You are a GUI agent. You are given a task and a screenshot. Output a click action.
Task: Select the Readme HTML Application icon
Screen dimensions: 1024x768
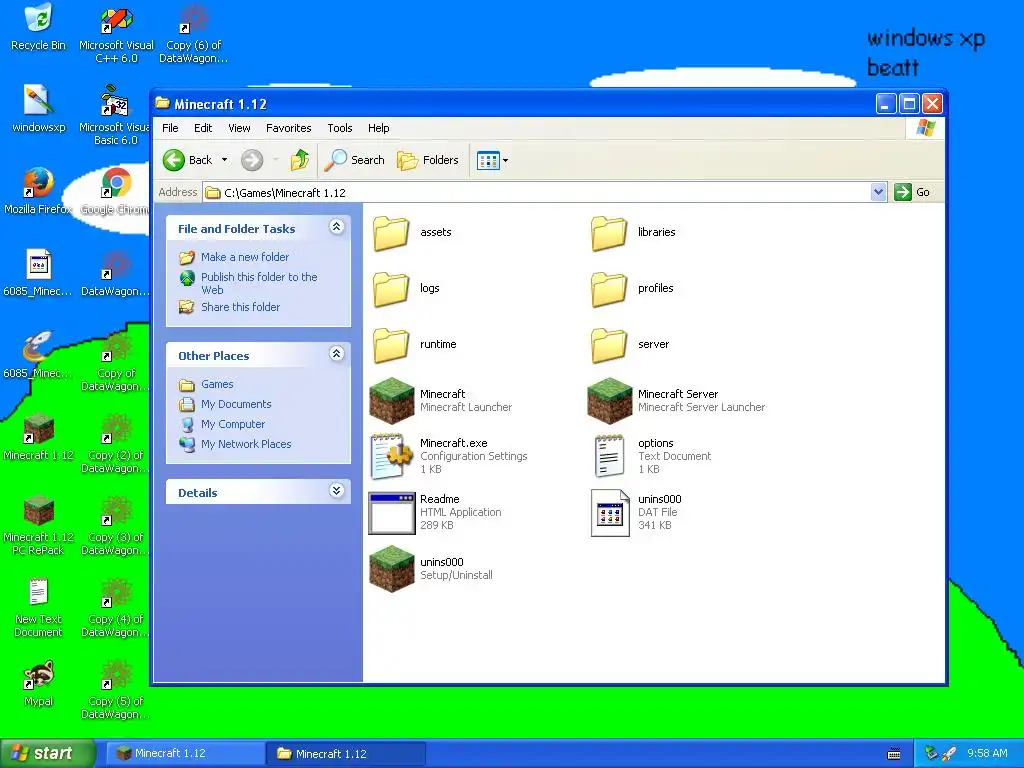[392, 513]
